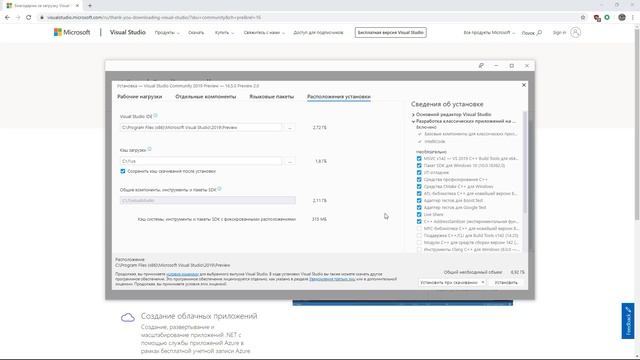Check Clang C++ tools for Windows
Viewport: 640px width, 360px height.
click(419, 249)
